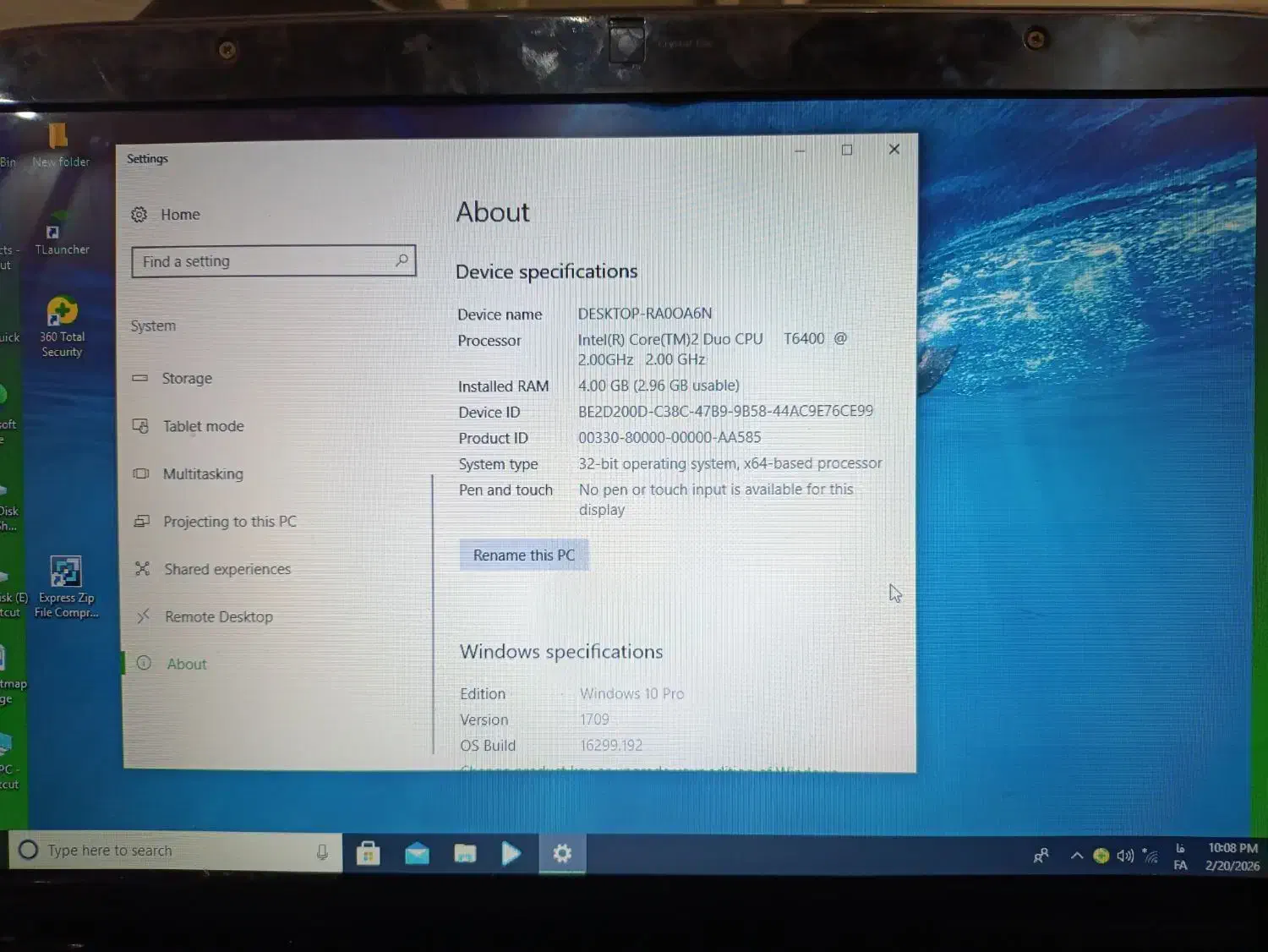
Task: Maximize the Settings window
Action: pos(847,150)
